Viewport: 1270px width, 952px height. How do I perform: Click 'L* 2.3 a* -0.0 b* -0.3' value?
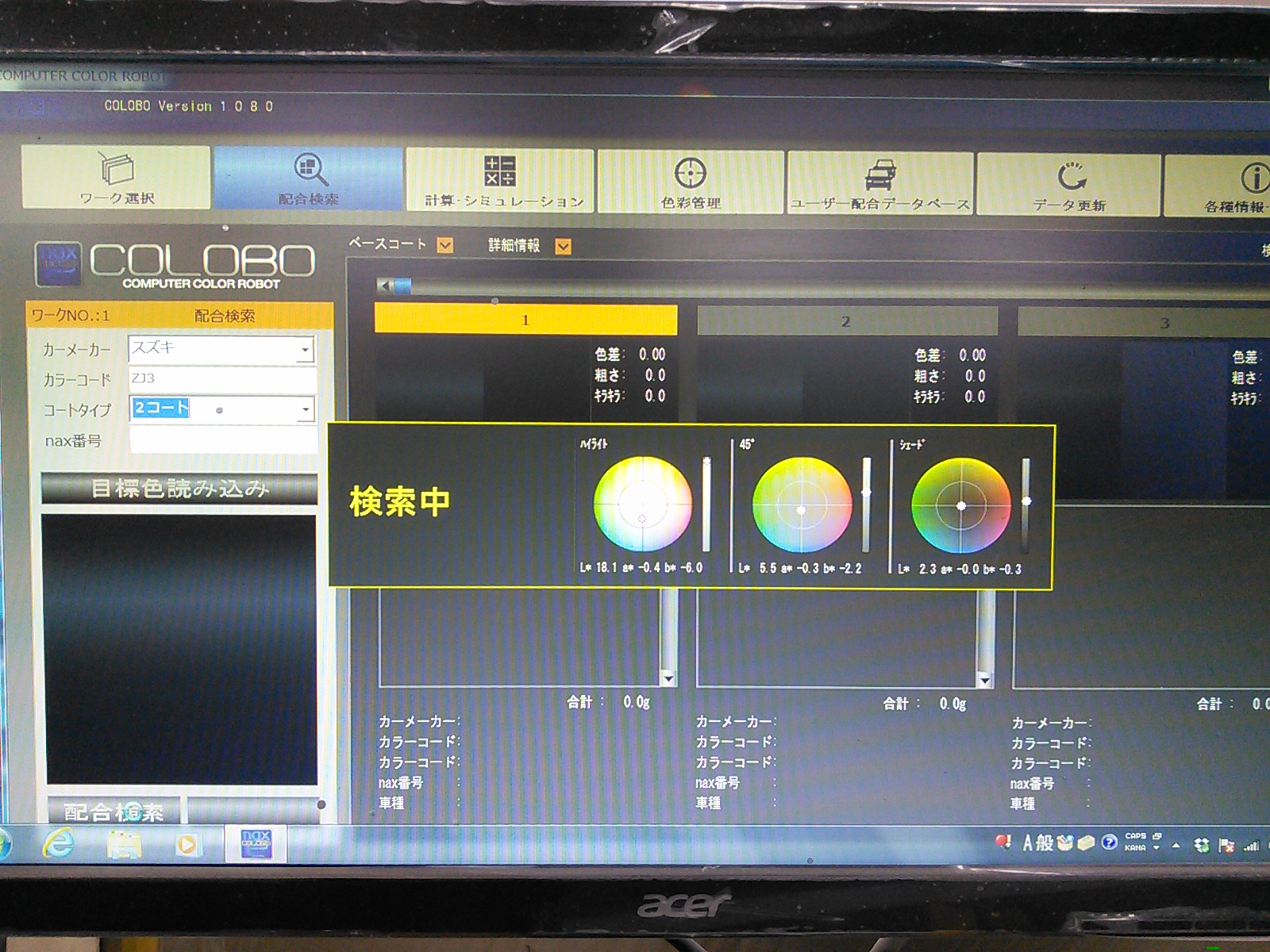click(x=960, y=570)
